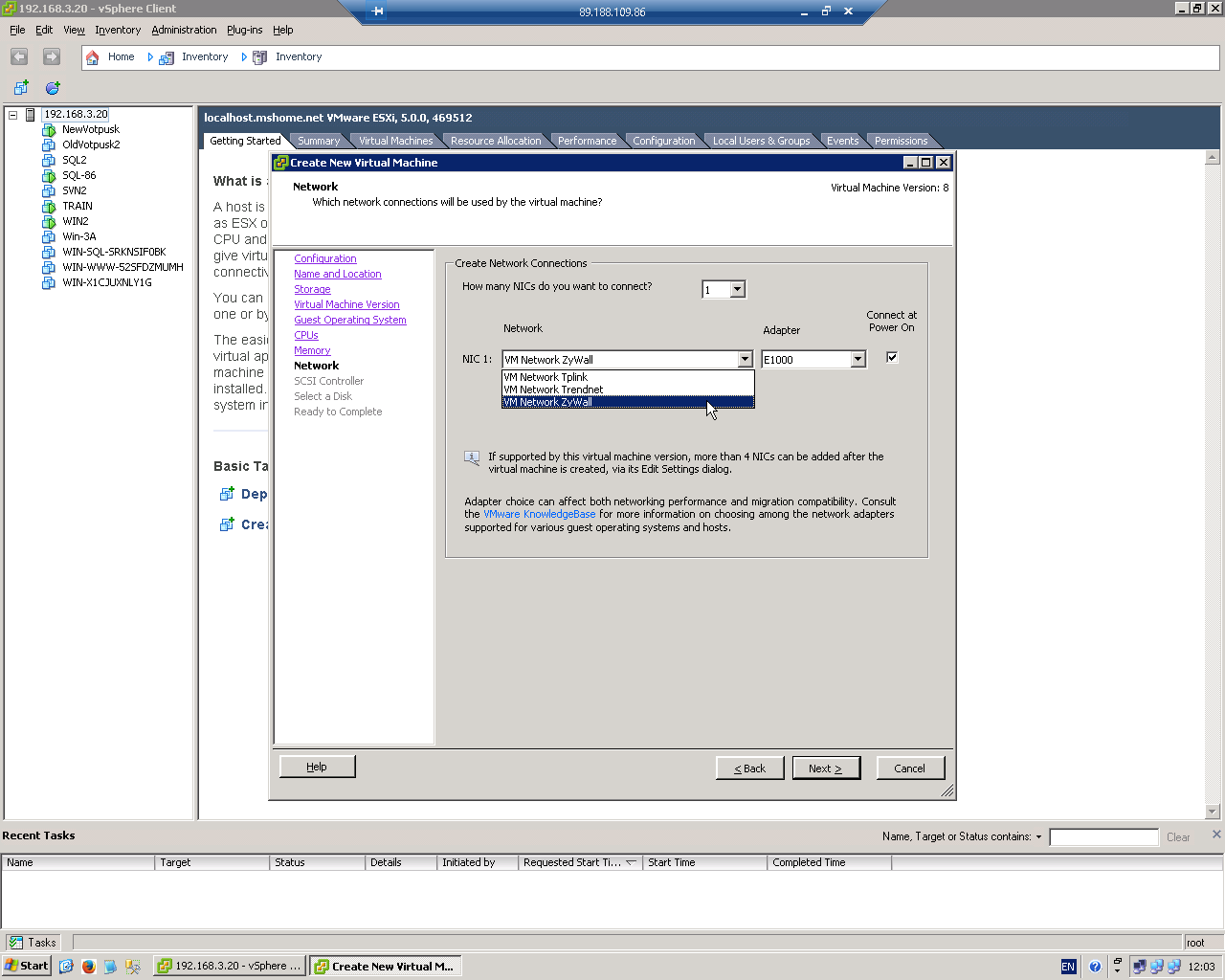Select the host server icon 192.168.3.20
This screenshot has height=980, width=1225.
pyautogui.click(x=31, y=115)
